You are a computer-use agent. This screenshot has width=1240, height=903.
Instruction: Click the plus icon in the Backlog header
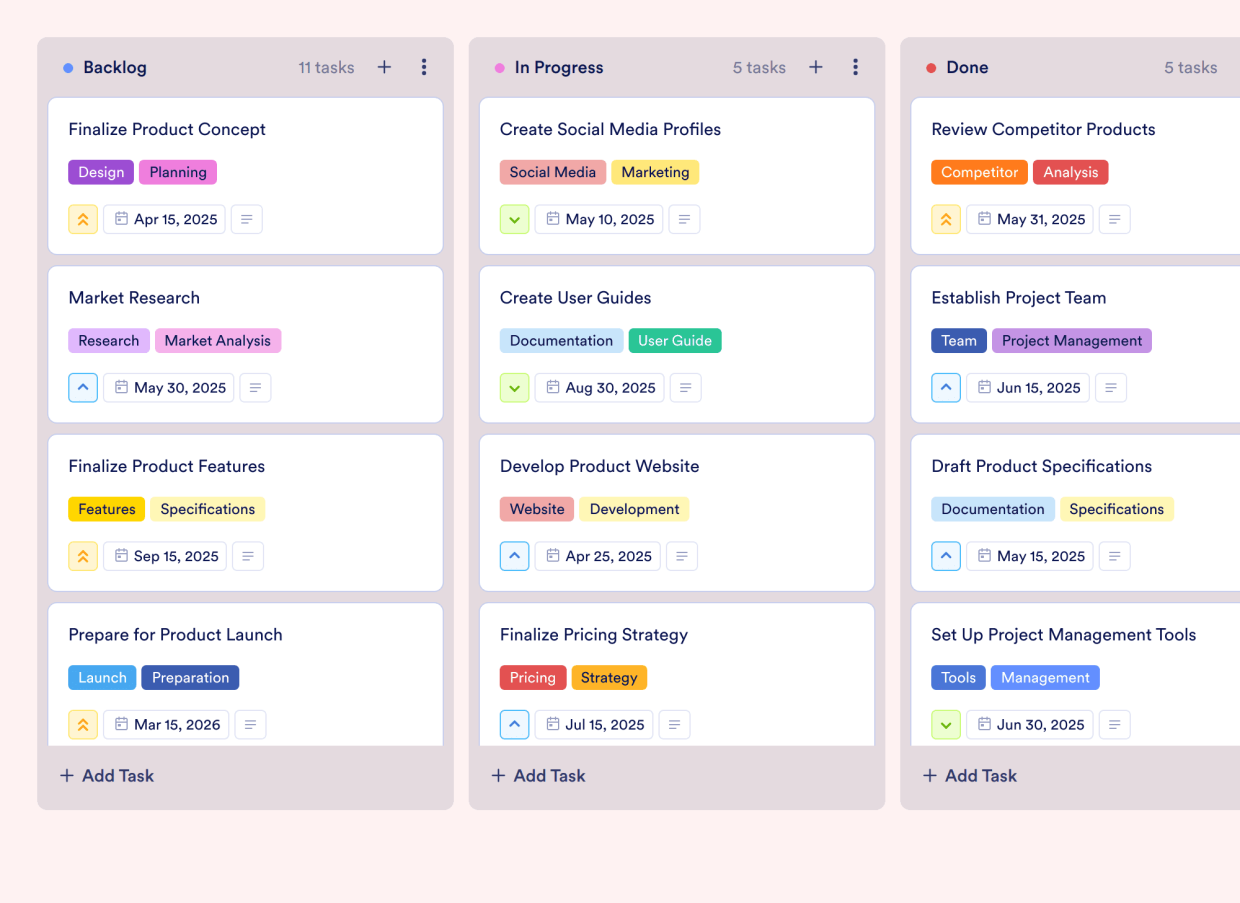point(384,67)
